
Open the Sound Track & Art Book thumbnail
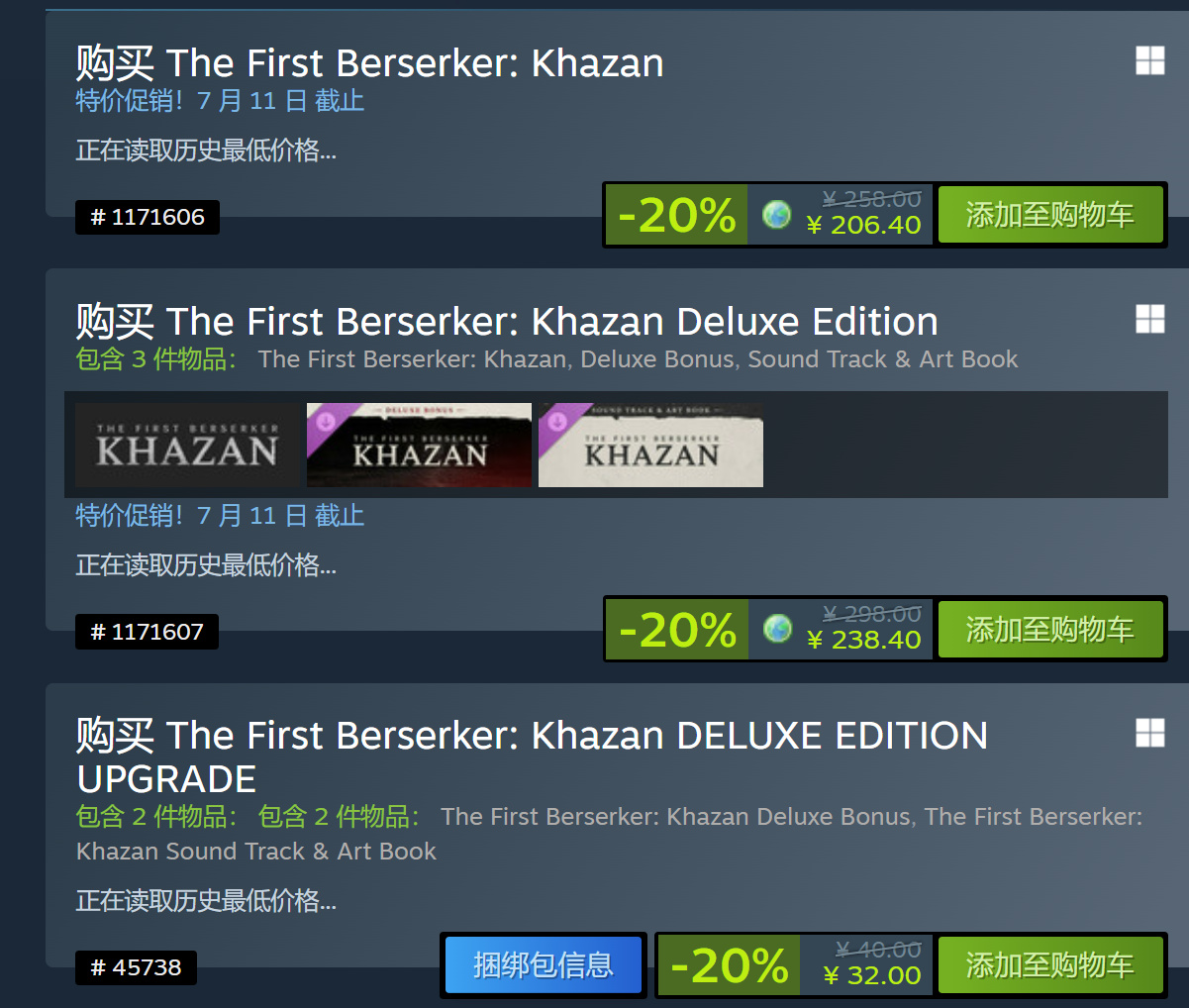pyautogui.click(x=650, y=445)
